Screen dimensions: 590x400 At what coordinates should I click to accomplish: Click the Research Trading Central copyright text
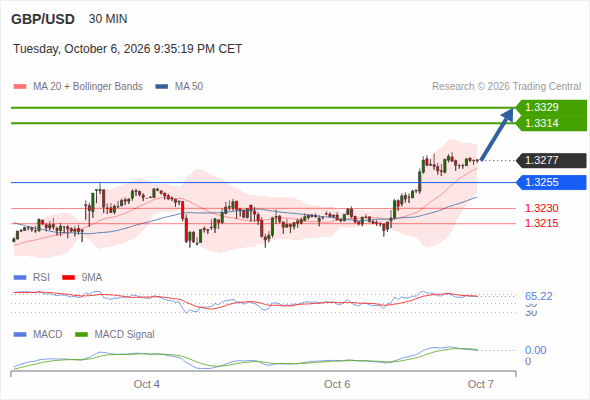pos(506,87)
